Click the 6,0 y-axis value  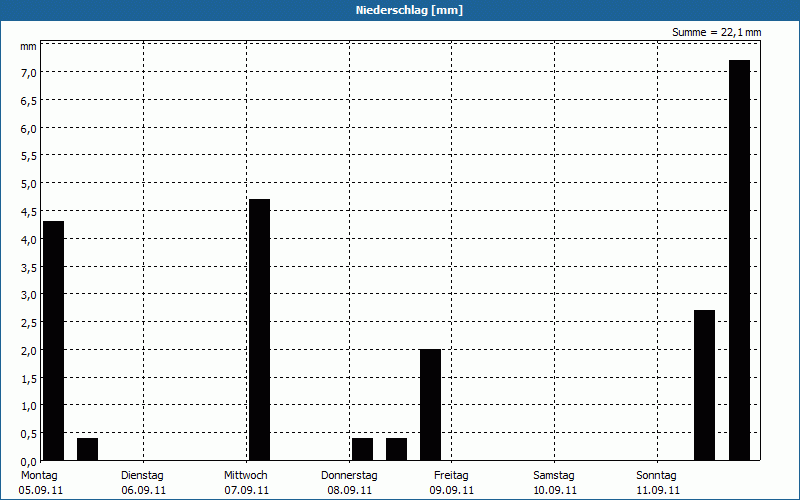tap(29, 129)
